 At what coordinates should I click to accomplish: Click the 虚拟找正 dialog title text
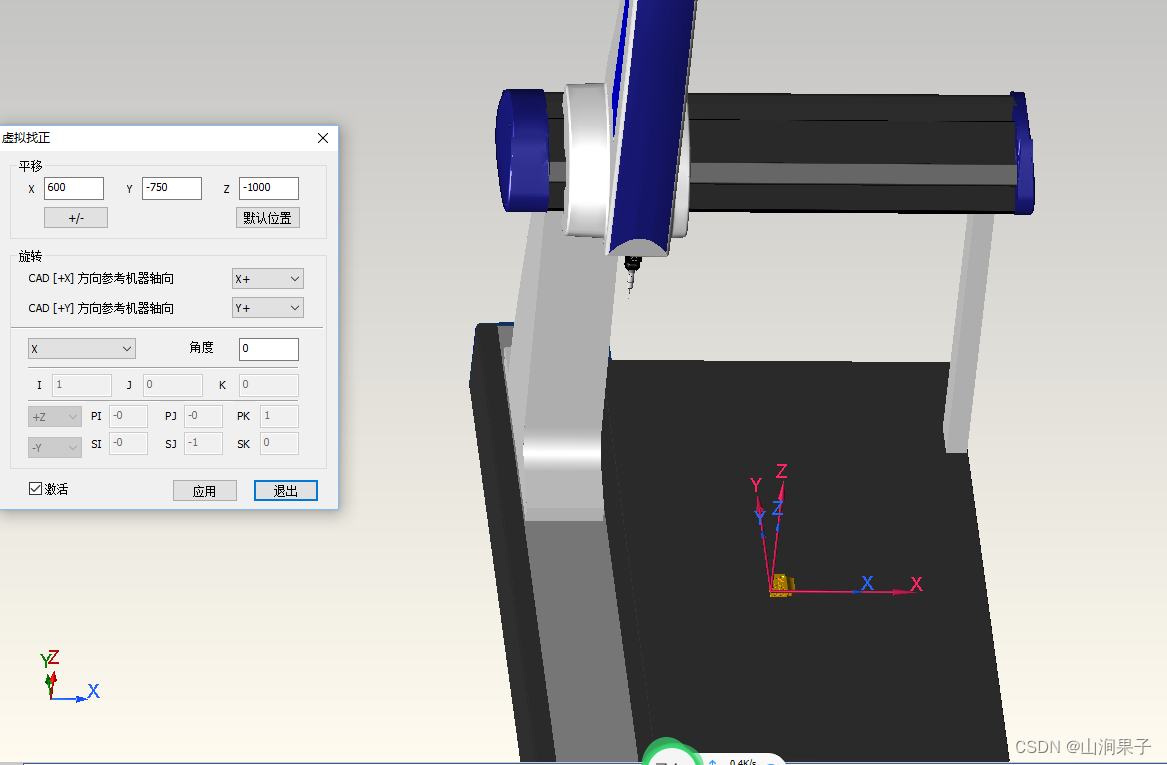[26, 138]
